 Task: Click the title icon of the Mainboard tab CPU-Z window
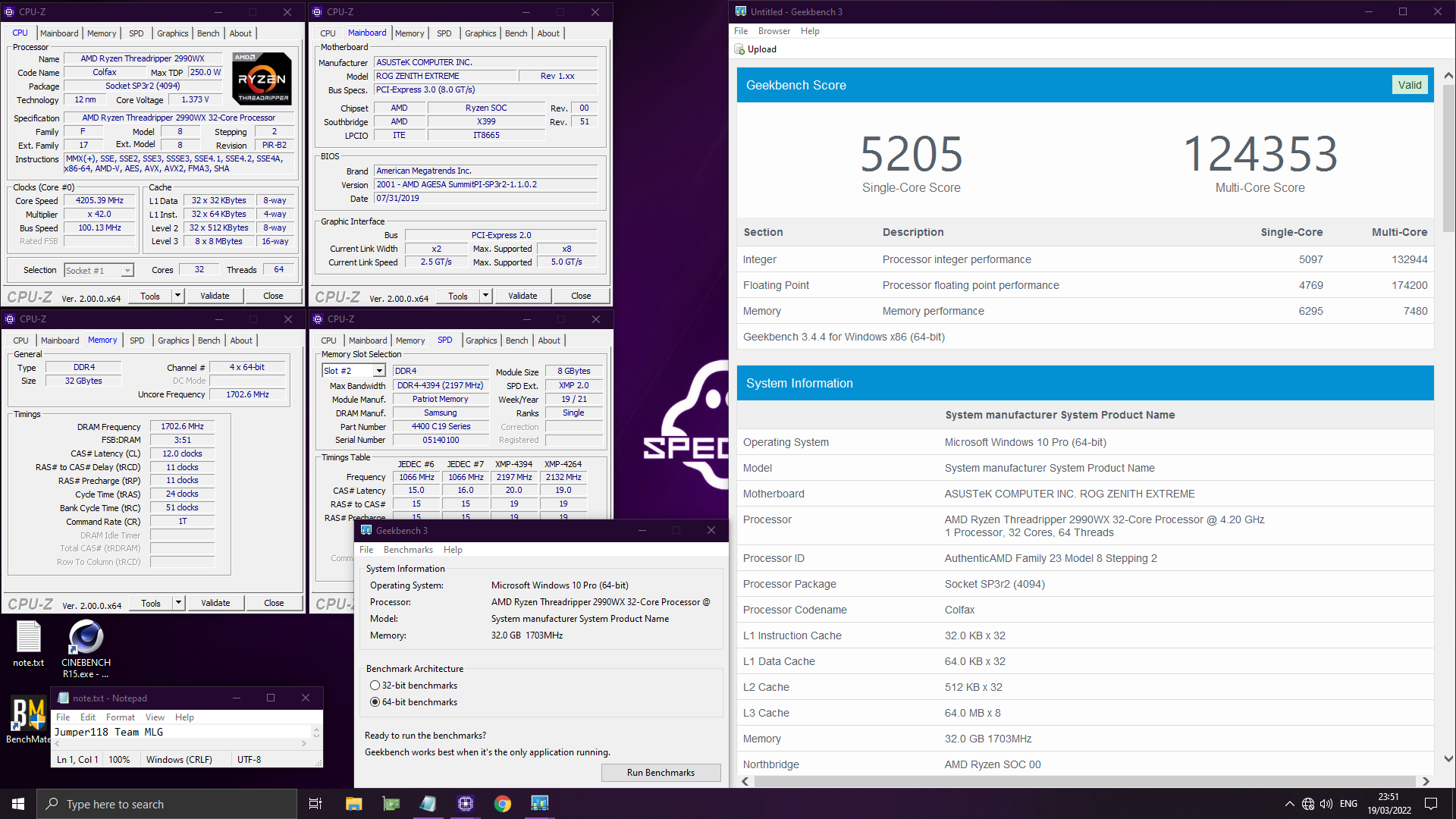(317, 11)
